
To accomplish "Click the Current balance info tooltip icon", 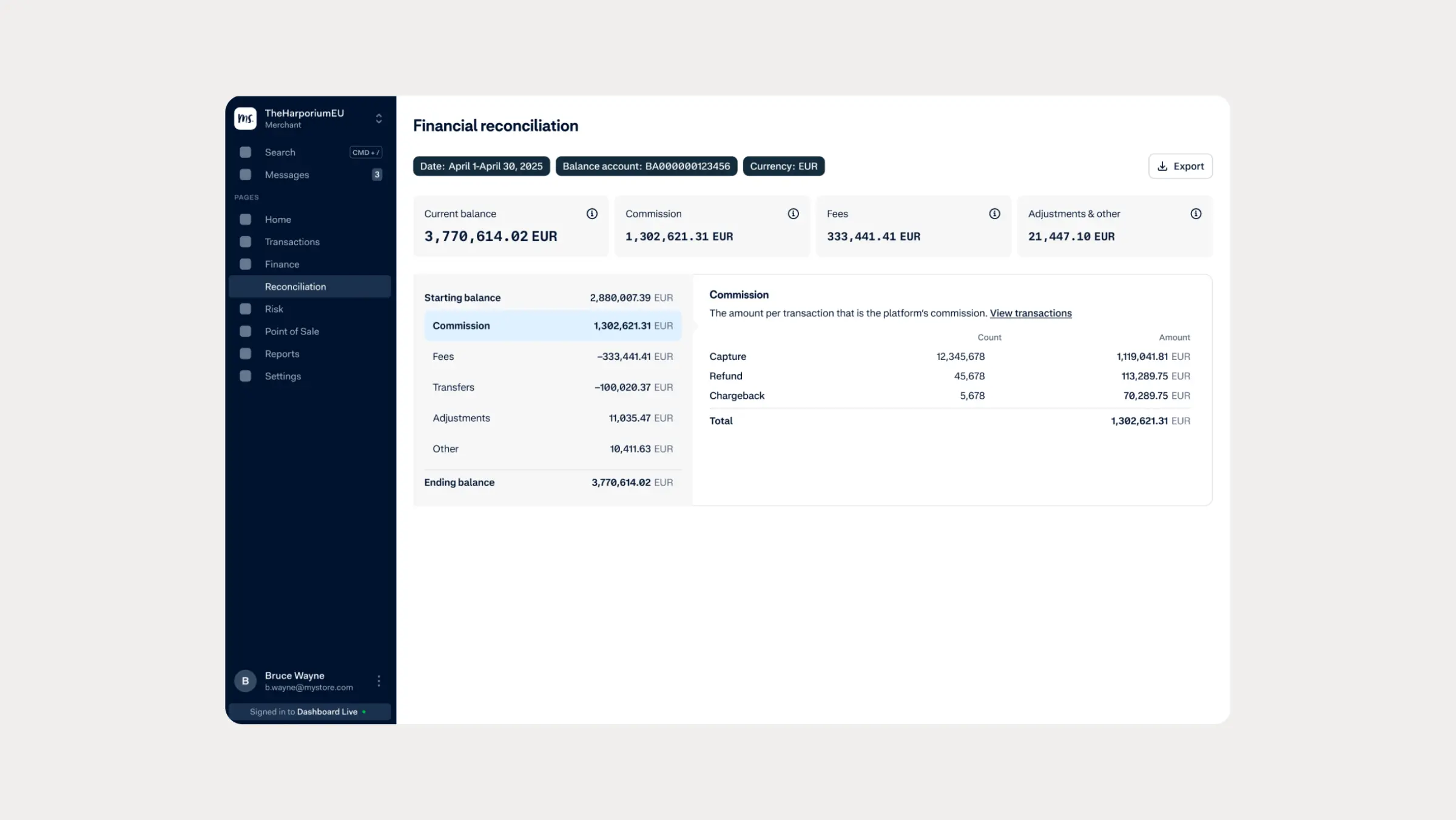I will (591, 214).
